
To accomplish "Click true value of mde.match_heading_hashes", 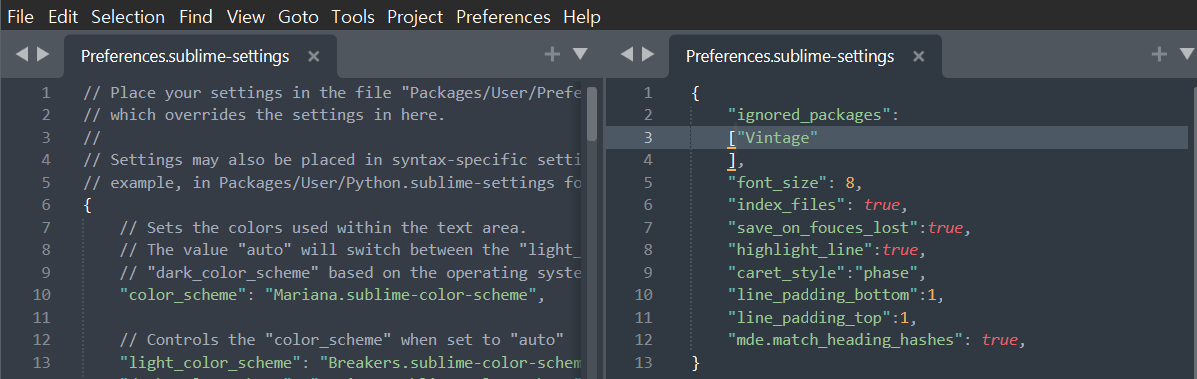I will 1000,339.
